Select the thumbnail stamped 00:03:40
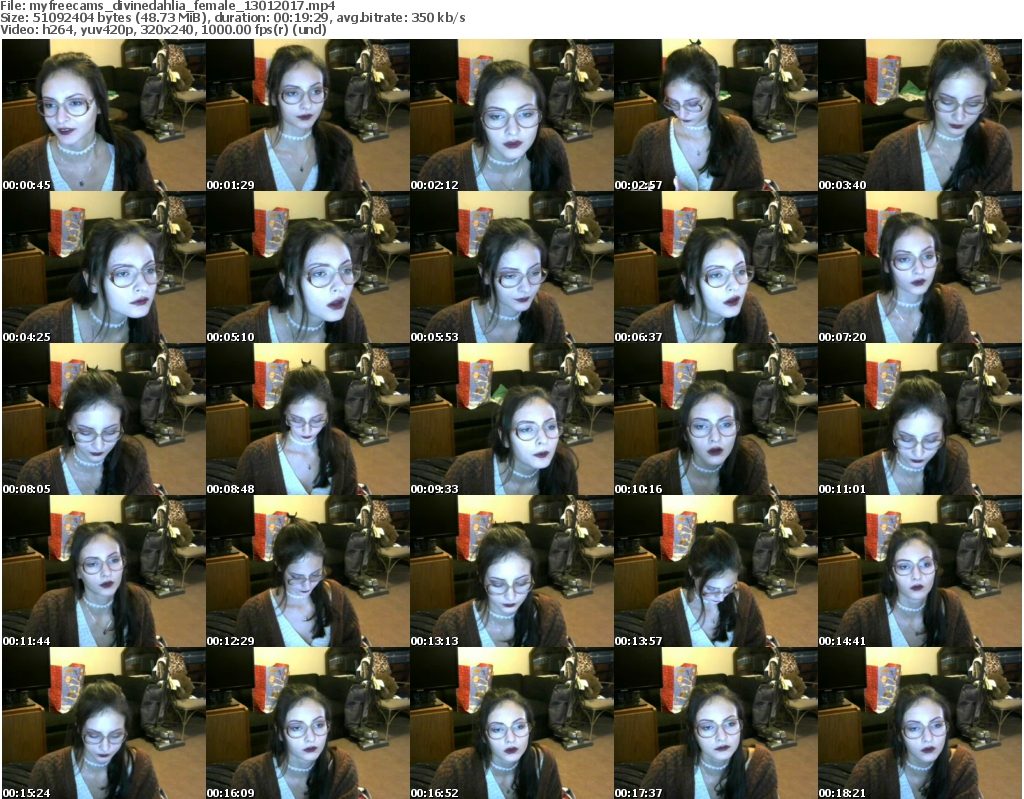 coord(920,115)
